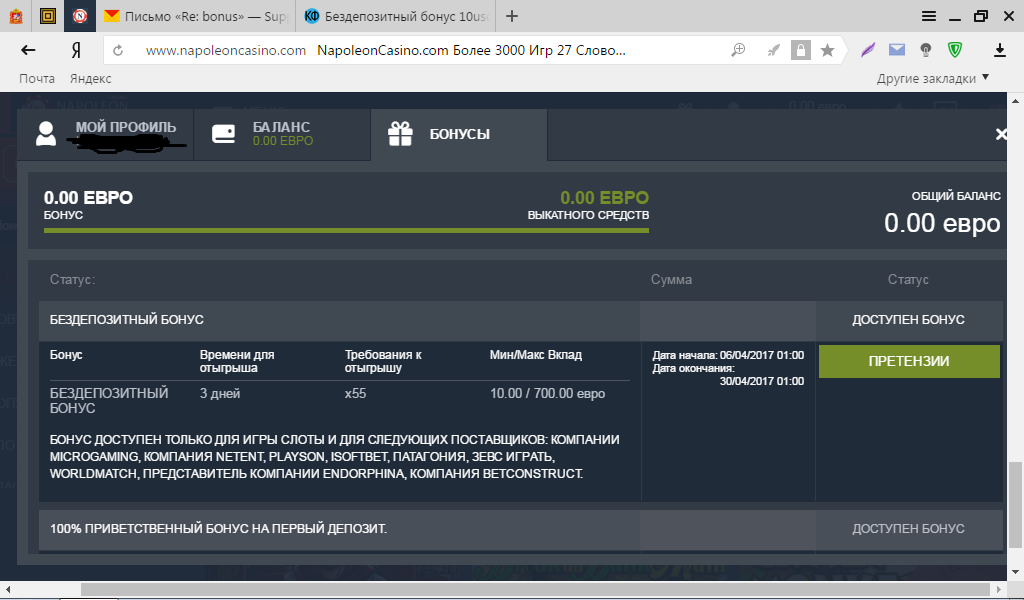1024x600 pixels.
Task: Click the wallet icon in Balance tab
Action: click(223, 134)
